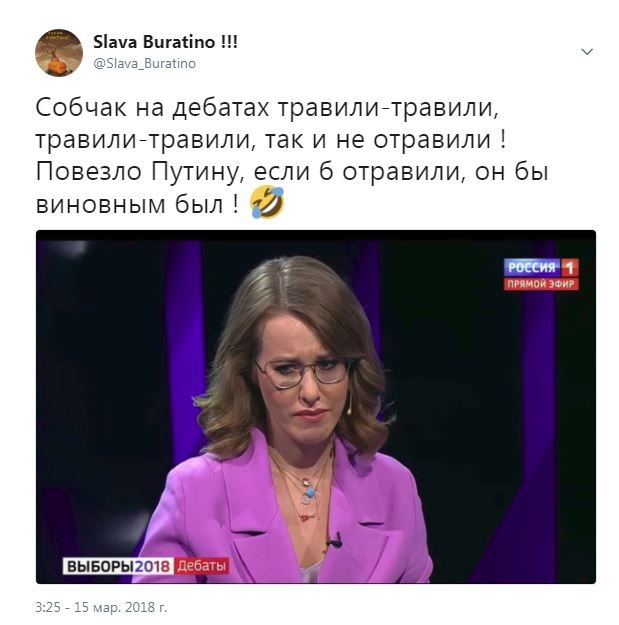The image size is (619, 625).
Task: Click the laughing tears emoji
Action: (267, 202)
